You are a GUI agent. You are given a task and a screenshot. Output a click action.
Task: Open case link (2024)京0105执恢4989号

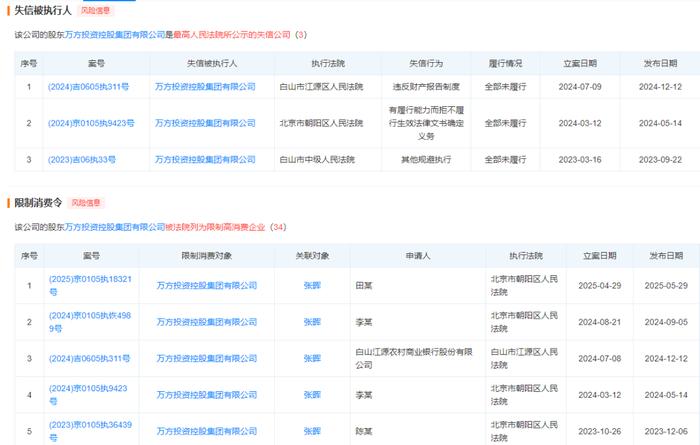pyautogui.click(x=90, y=322)
